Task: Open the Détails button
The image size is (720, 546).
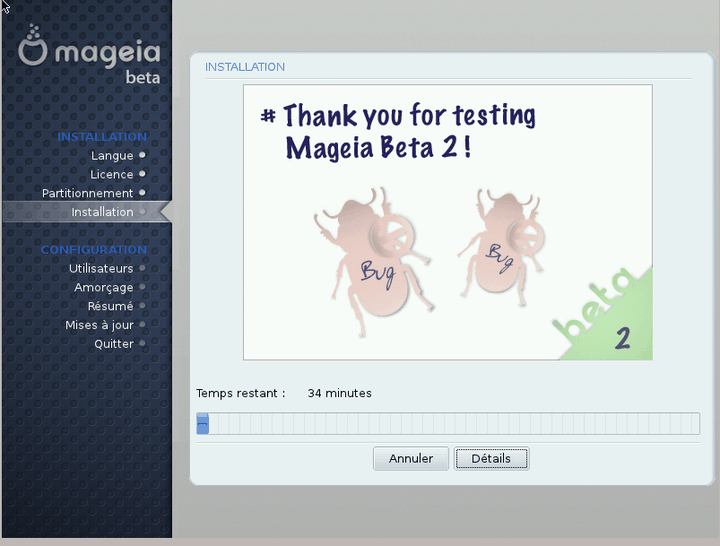Action: 491,458
